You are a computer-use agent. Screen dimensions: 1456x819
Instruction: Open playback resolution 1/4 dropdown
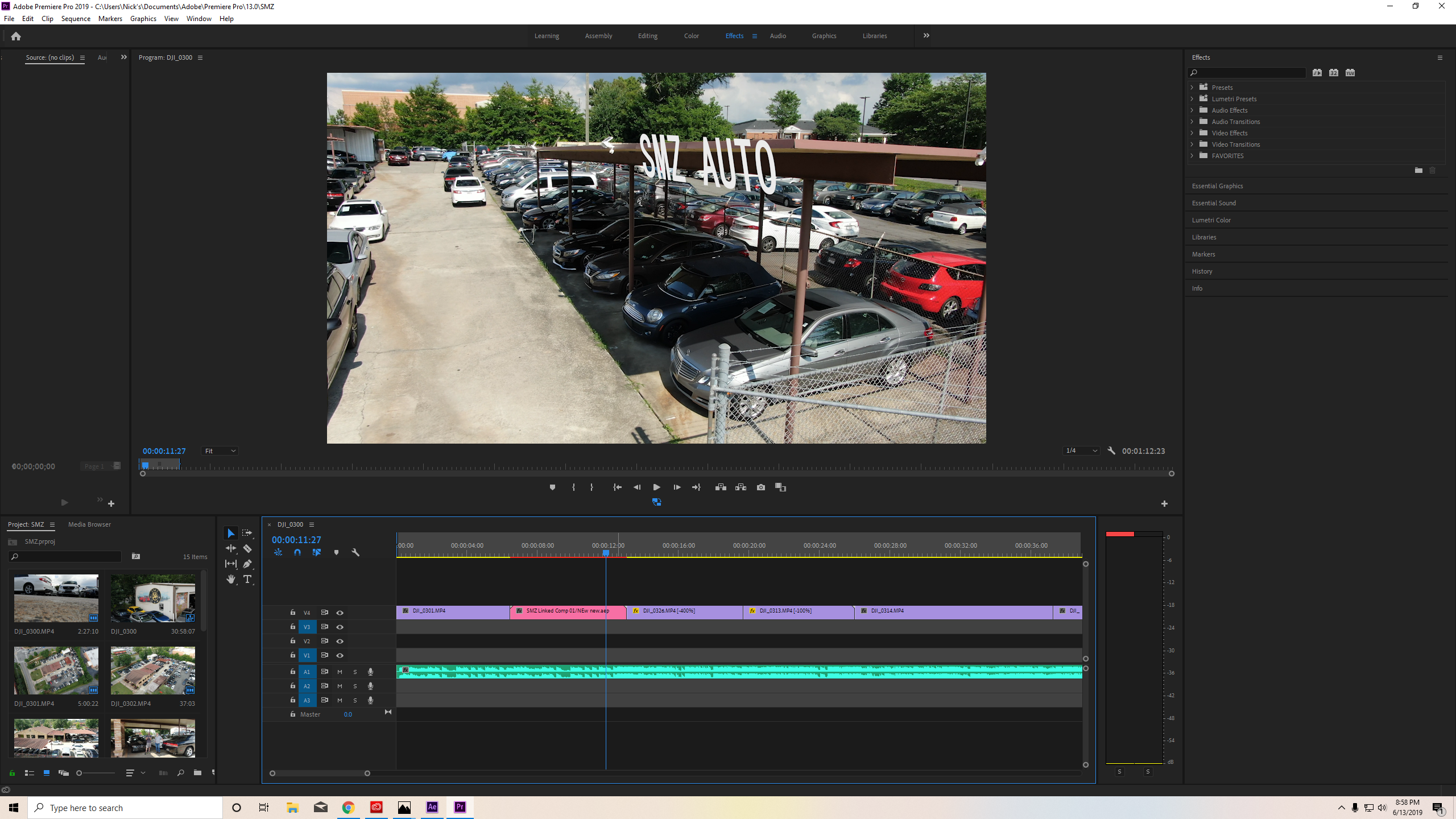click(1081, 450)
